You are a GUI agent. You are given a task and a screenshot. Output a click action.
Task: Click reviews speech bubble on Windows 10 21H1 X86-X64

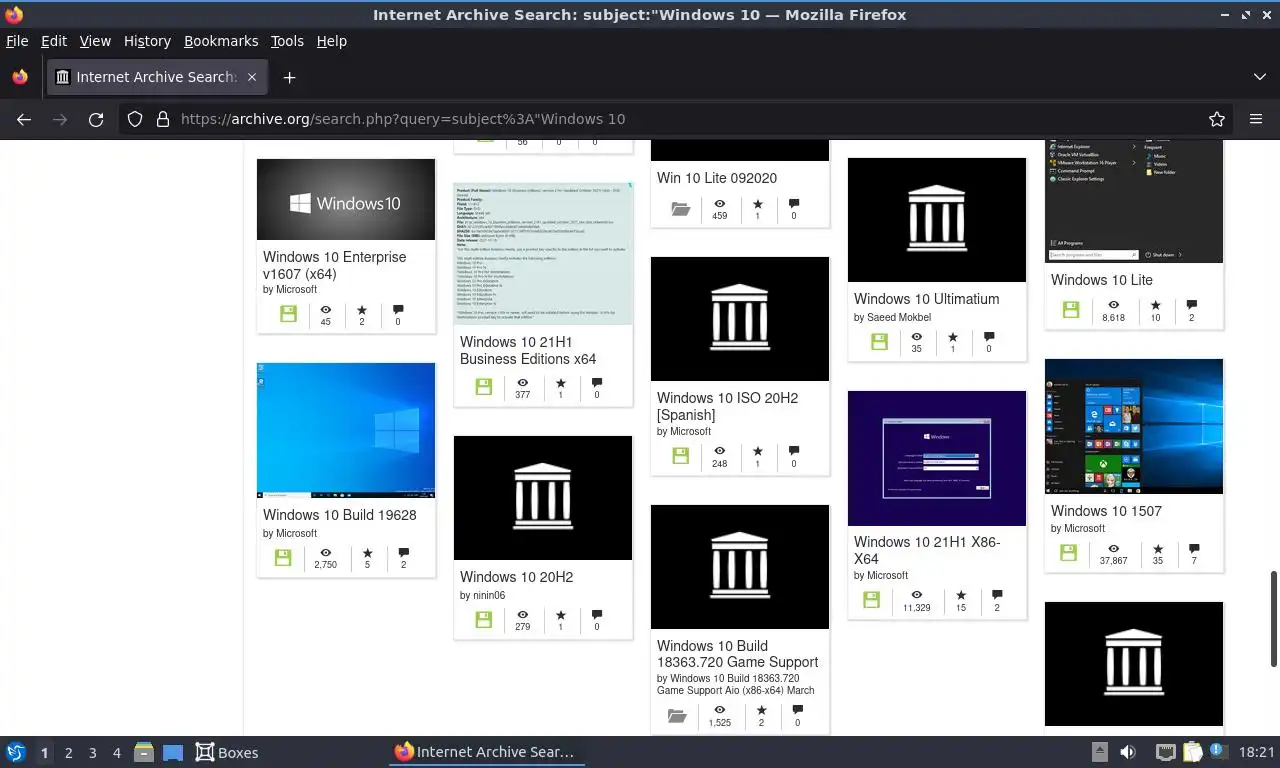click(x=996, y=595)
